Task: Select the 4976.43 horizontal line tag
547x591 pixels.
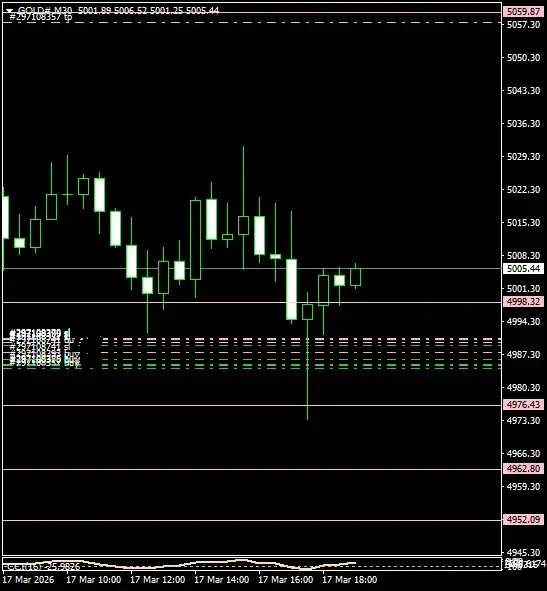Action: (x=523, y=405)
